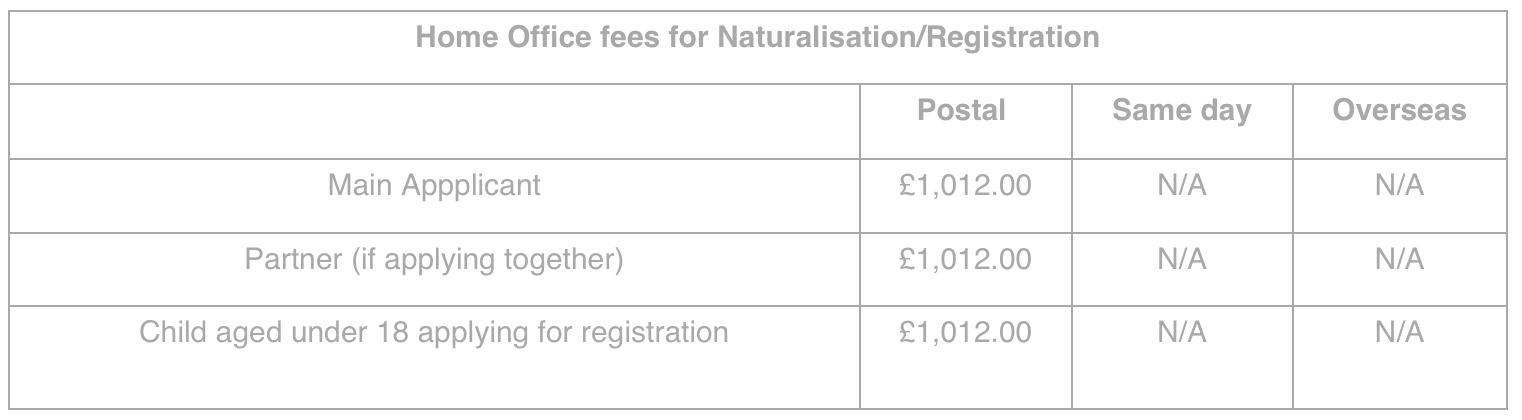
Task: Click Partner (if applying together) row label
Action: coord(434,260)
